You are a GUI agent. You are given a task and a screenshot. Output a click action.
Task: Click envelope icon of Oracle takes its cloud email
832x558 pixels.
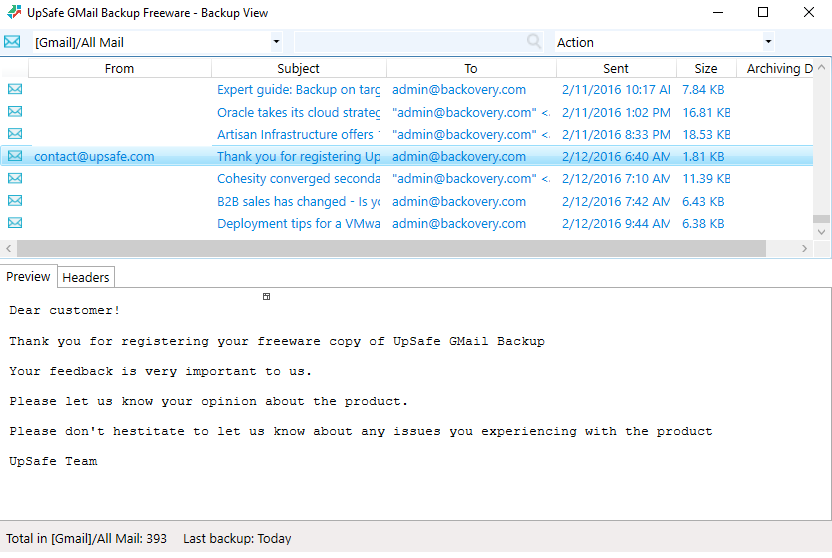coord(15,111)
